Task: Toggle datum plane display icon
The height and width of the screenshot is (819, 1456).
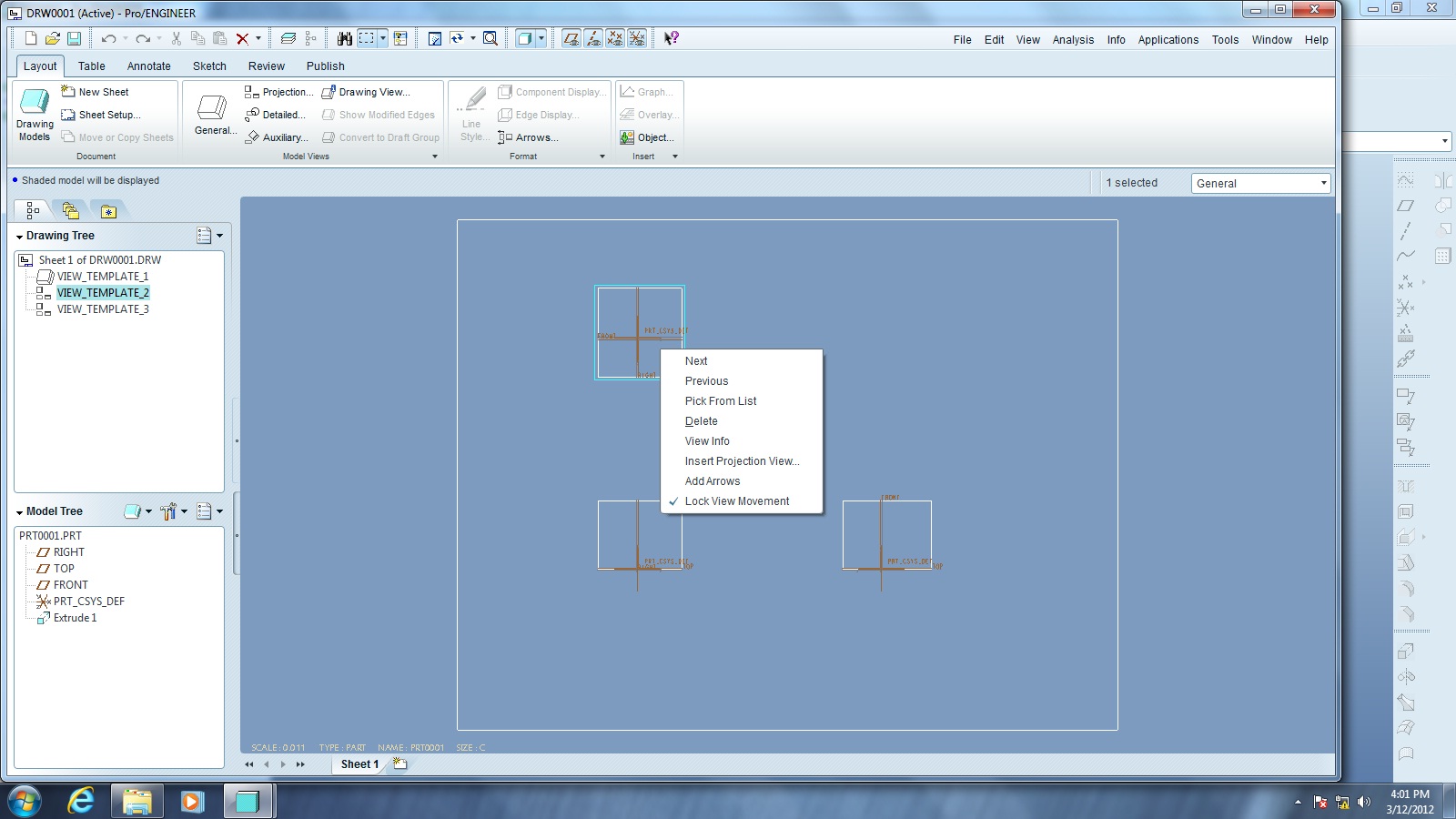Action: point(571,38)
